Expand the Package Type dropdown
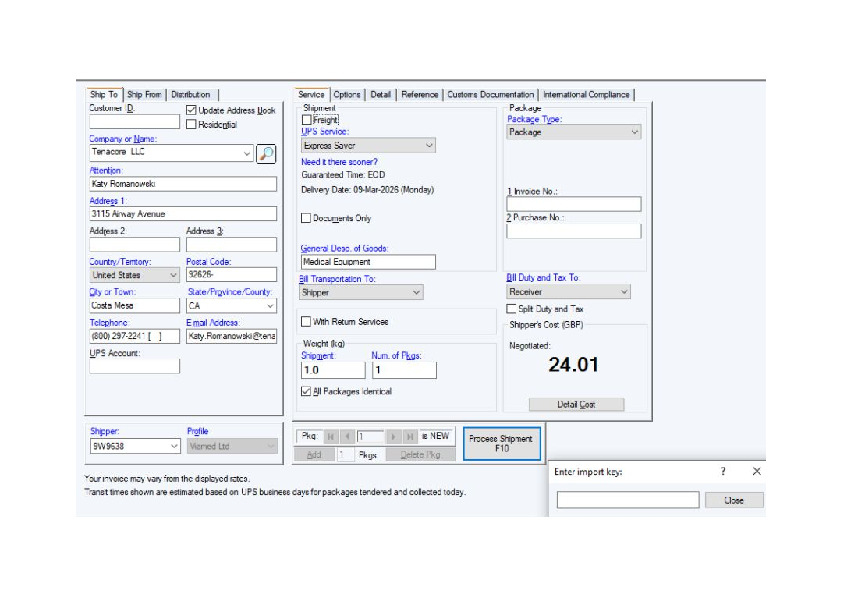Viewport: 842px width, 595px height. click(574, 132)
